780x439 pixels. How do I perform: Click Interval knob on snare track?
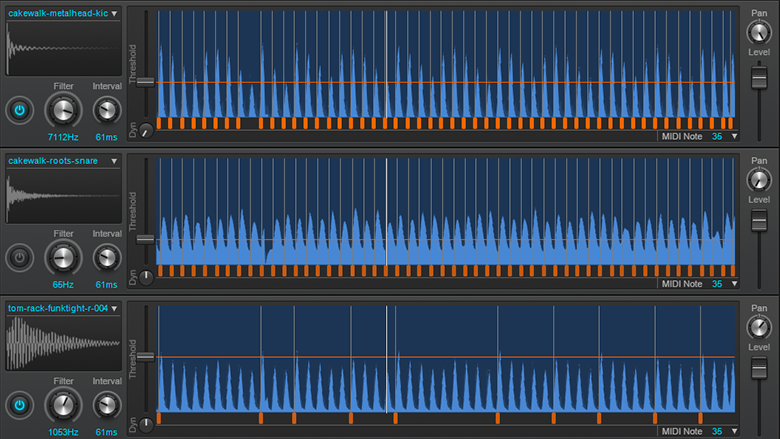(x=106, y=258)
